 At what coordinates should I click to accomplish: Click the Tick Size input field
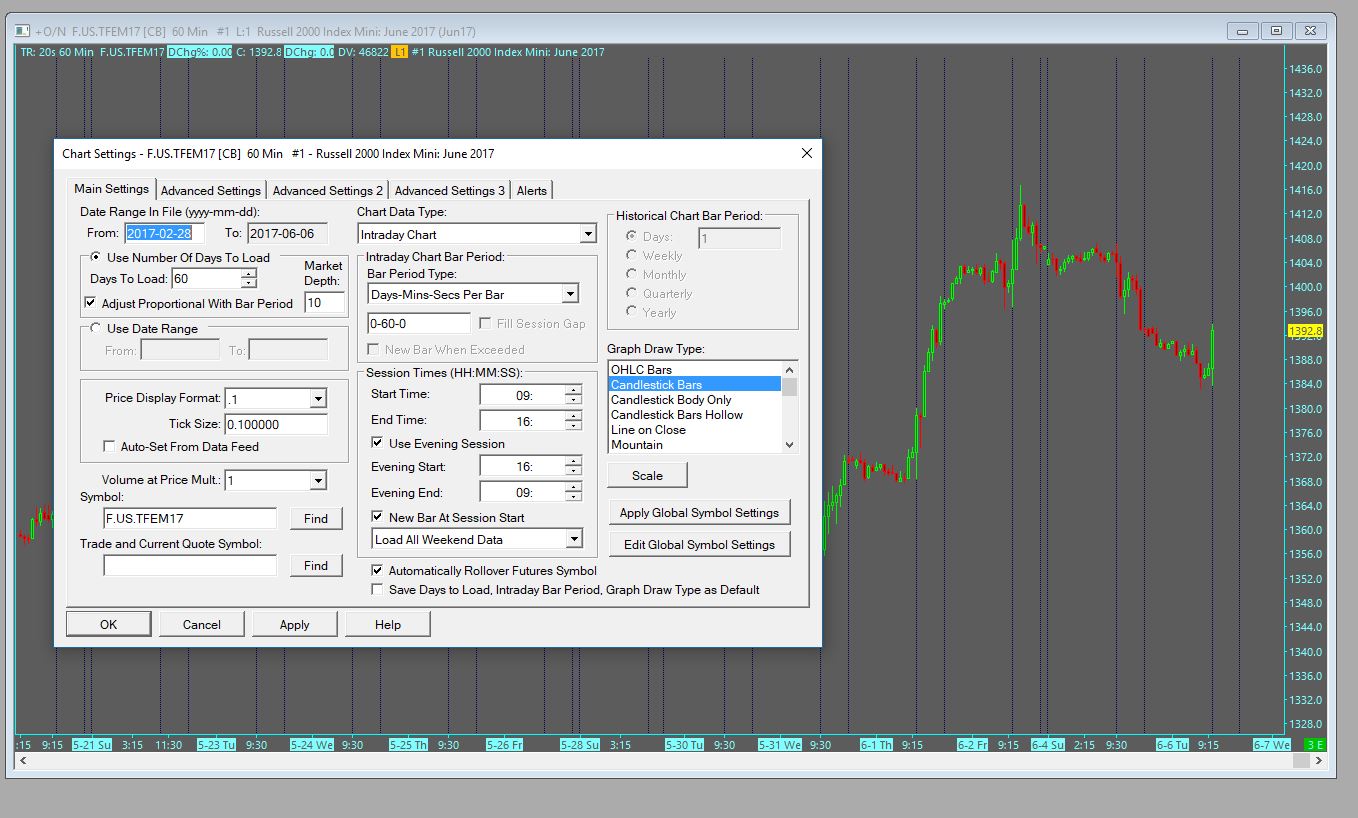(276, 424)
